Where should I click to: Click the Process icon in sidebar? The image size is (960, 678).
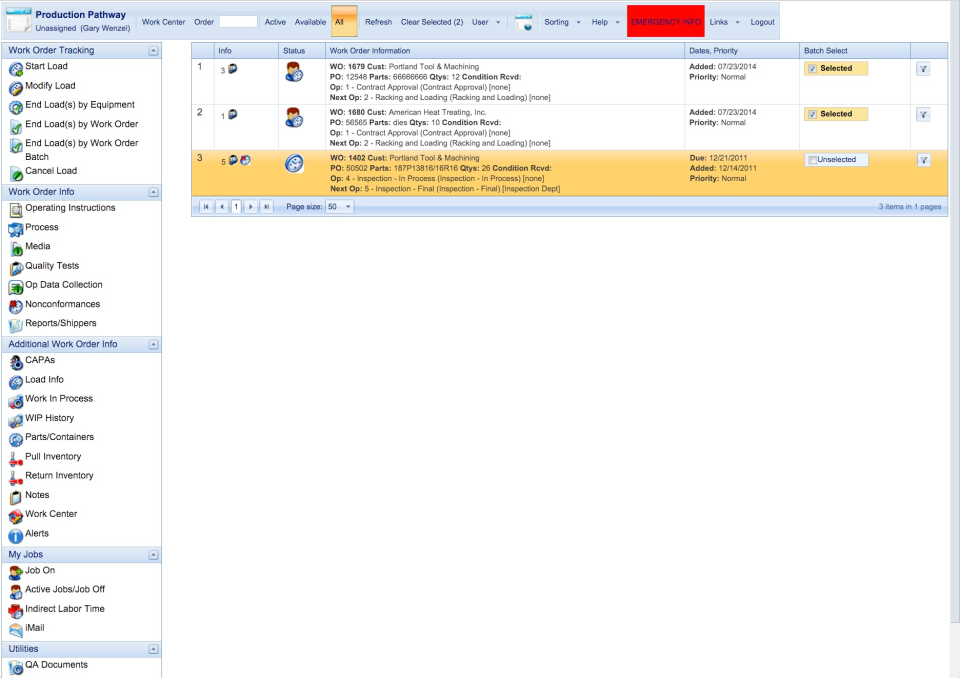tap(15, 230)
